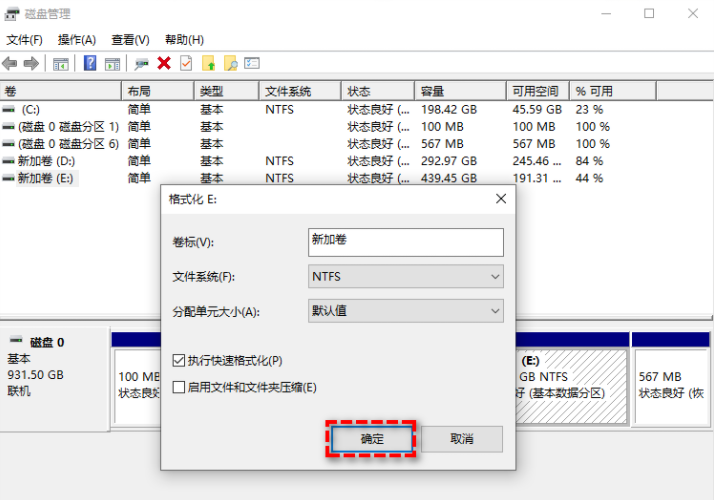Click the blue help question mark icon
714x500 pixels.
pos(90,64)
